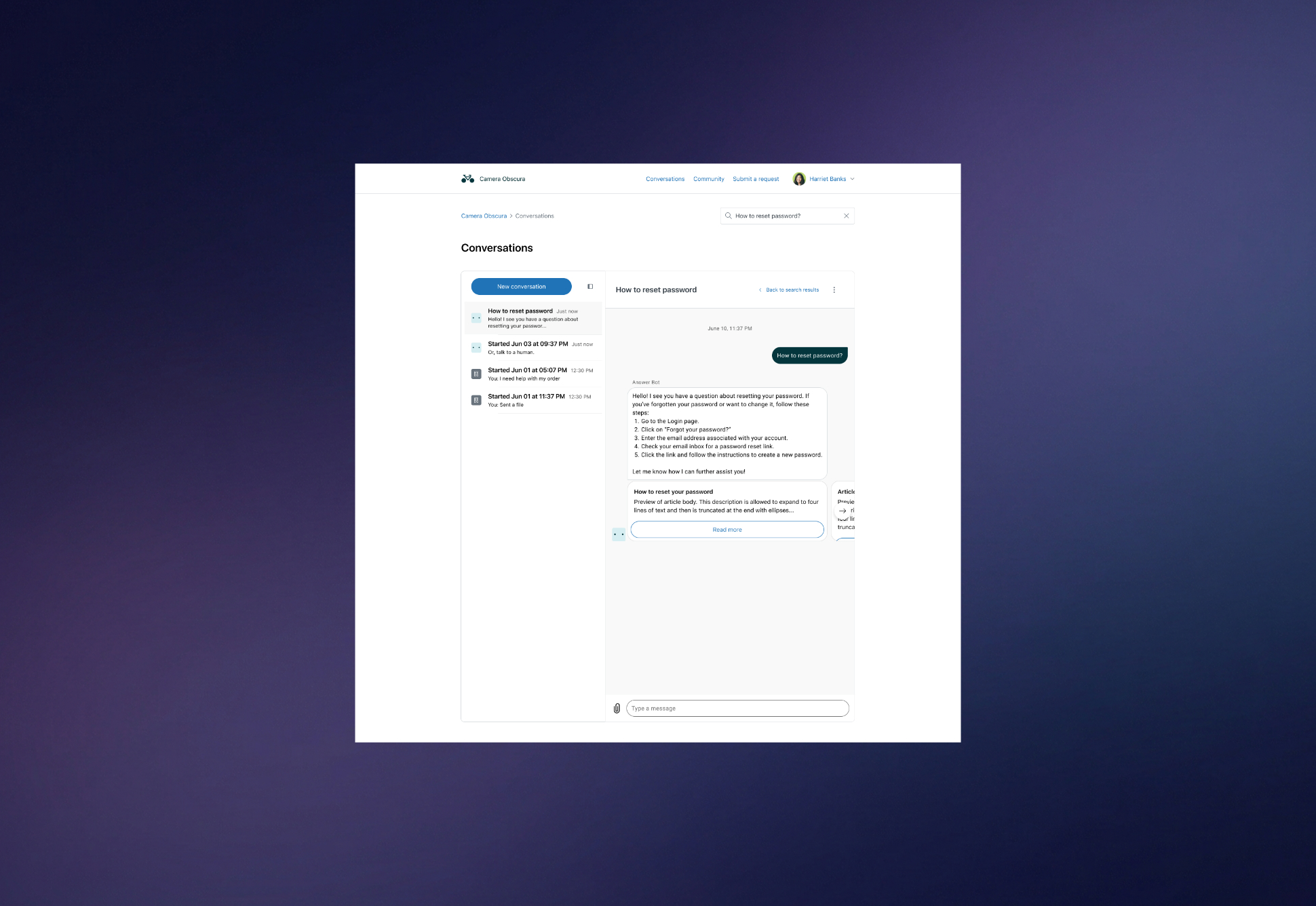
Task: Click the Type a message input field
Action: coord(737,708)
